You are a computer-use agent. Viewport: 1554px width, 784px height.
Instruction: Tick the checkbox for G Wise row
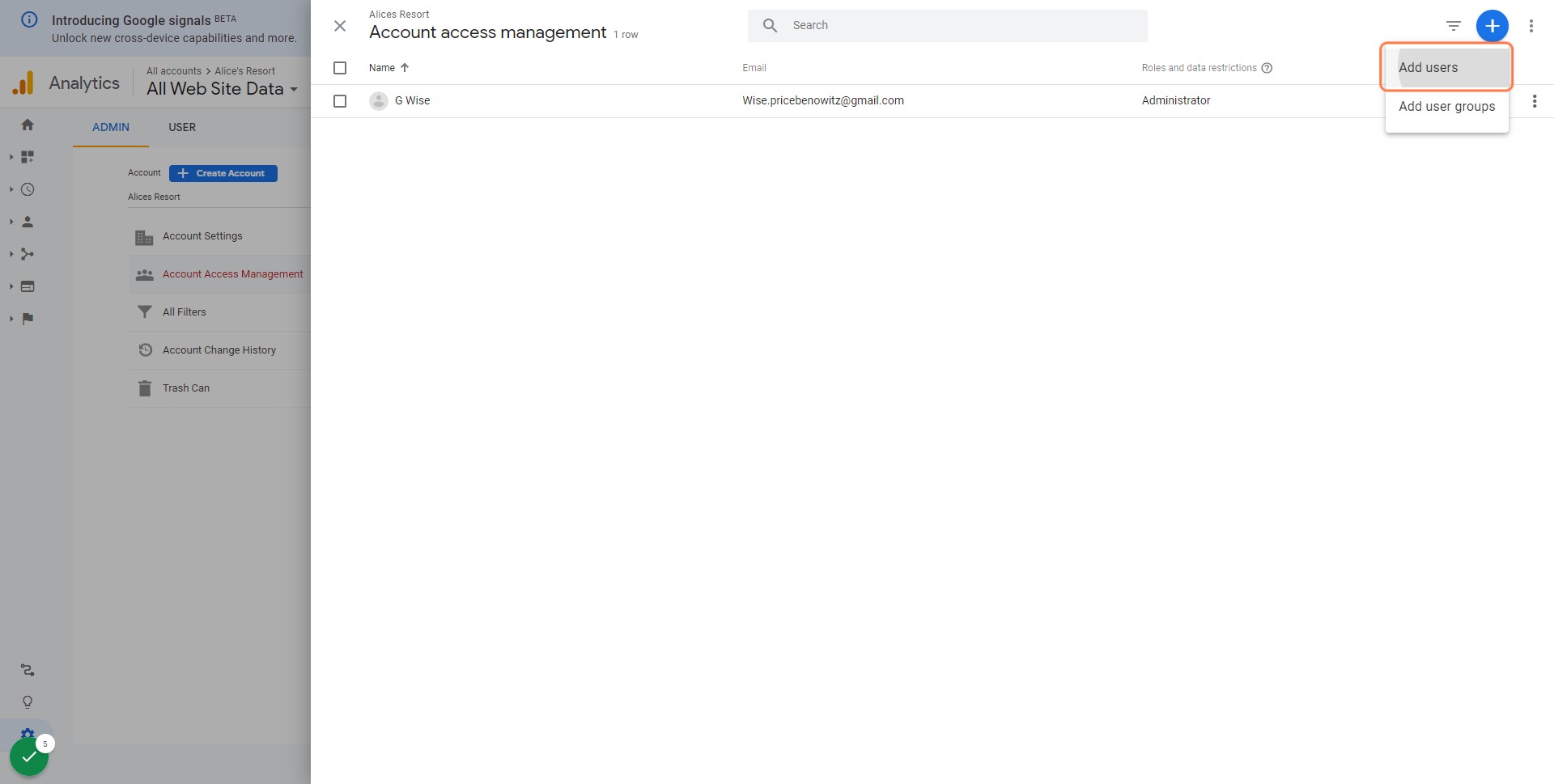point(340,101)
